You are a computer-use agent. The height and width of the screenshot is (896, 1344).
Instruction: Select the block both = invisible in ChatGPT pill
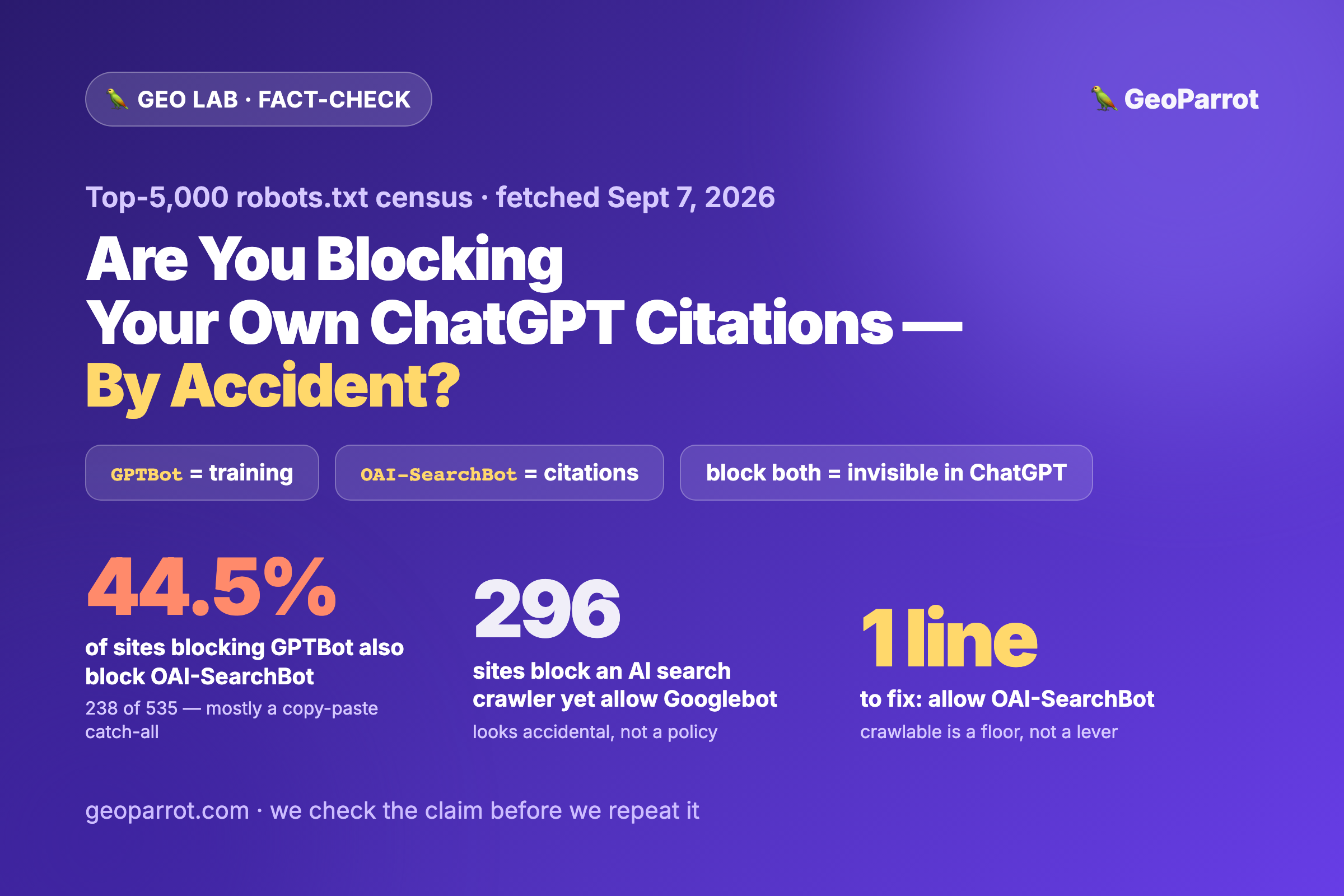point(886,473)
